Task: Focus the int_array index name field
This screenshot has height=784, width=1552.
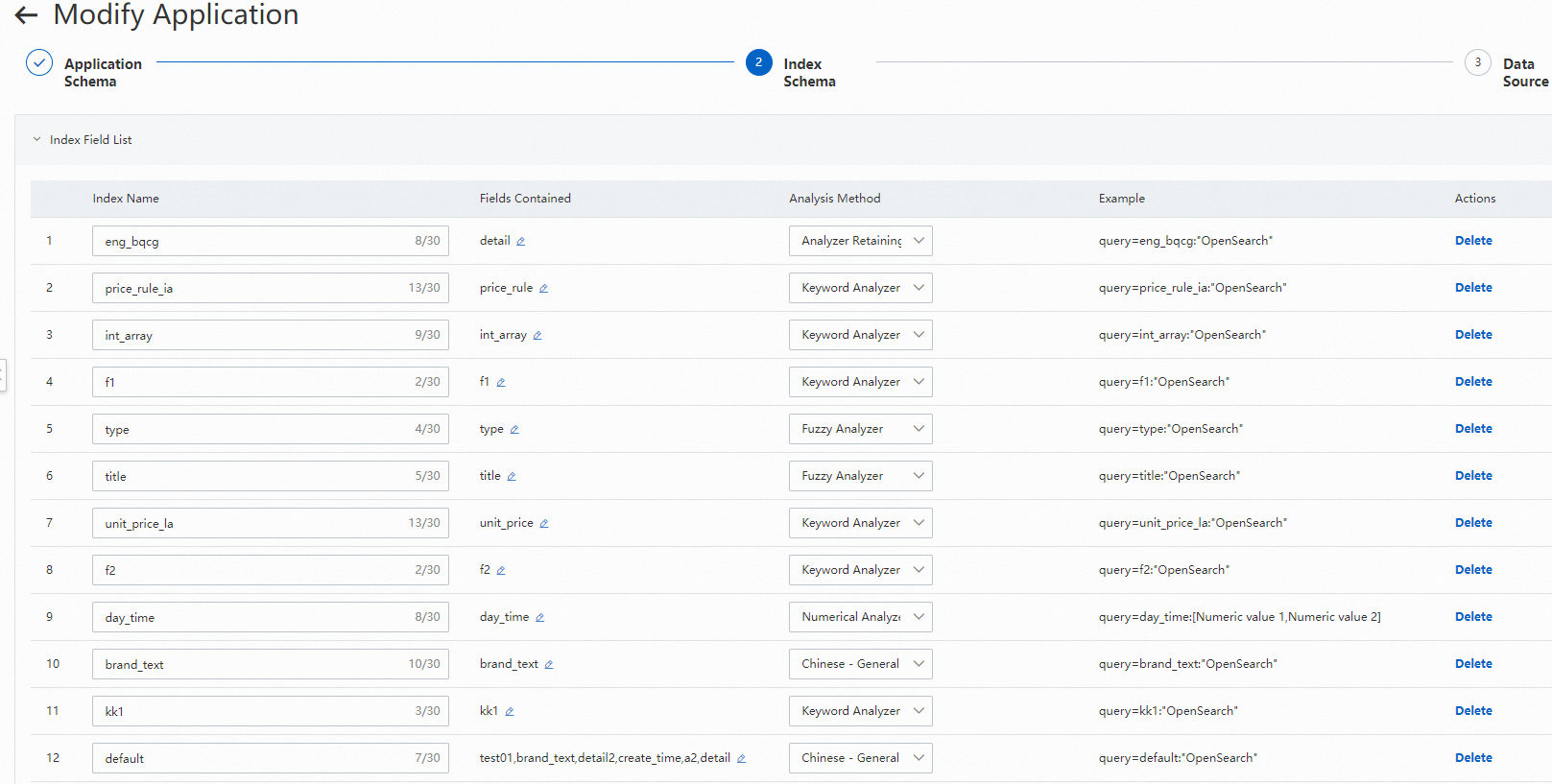Action: click(271, 335)
